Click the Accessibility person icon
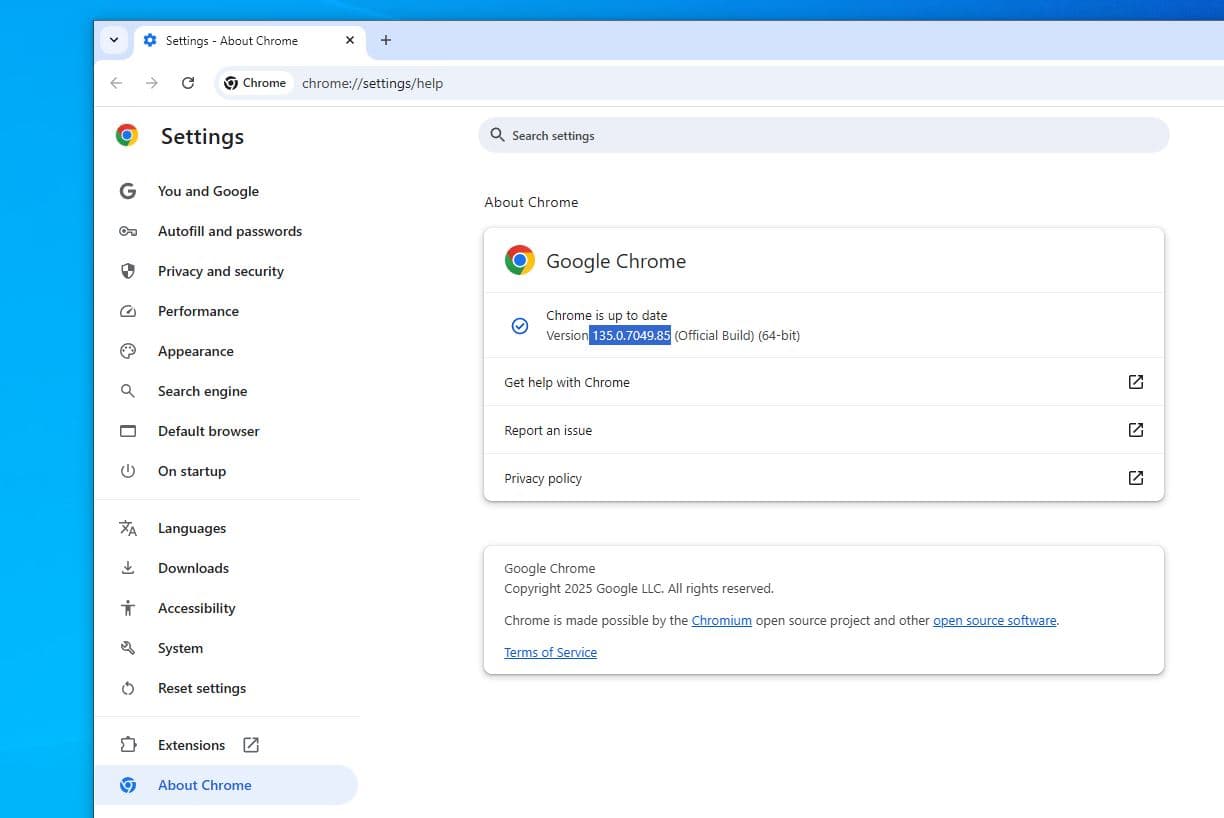The image size is (1224, 818). click(128, 608)
